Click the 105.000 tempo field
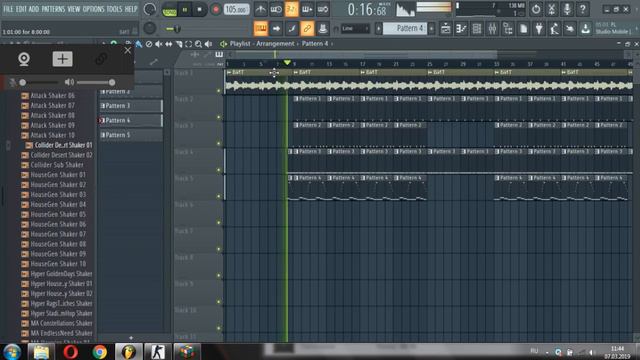 tap(237, 9)
